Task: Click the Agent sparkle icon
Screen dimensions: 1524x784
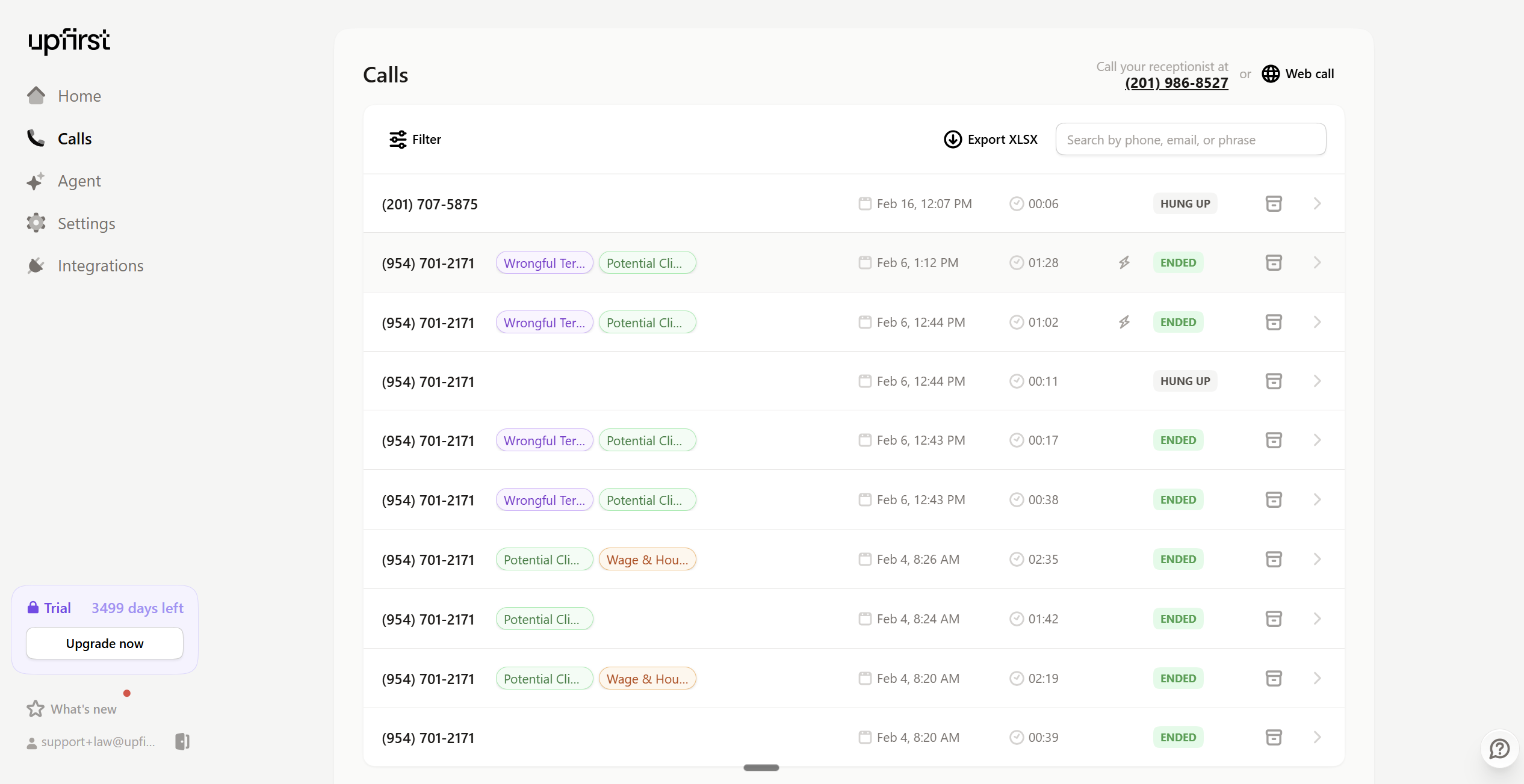Action: 36,181
